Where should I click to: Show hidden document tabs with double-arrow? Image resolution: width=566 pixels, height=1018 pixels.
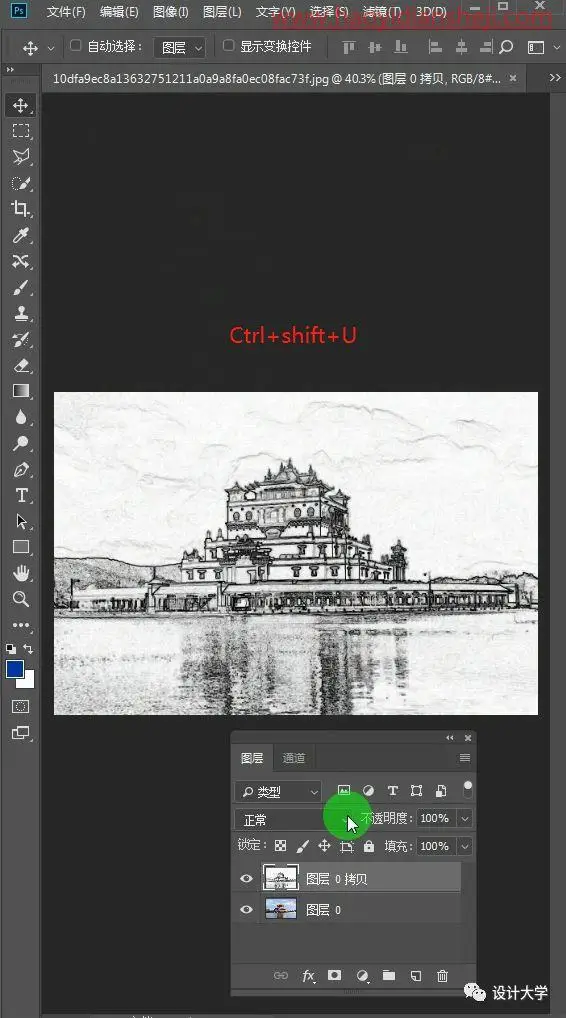[555, 77]
